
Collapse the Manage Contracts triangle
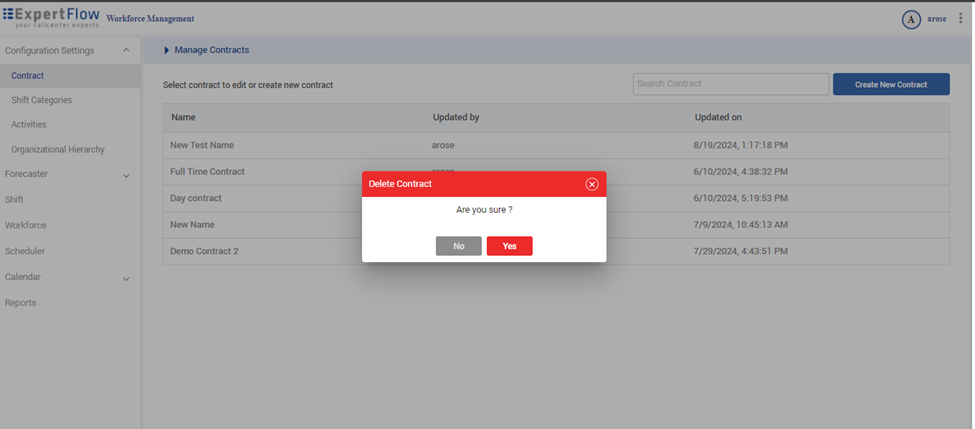coord(167,50)
